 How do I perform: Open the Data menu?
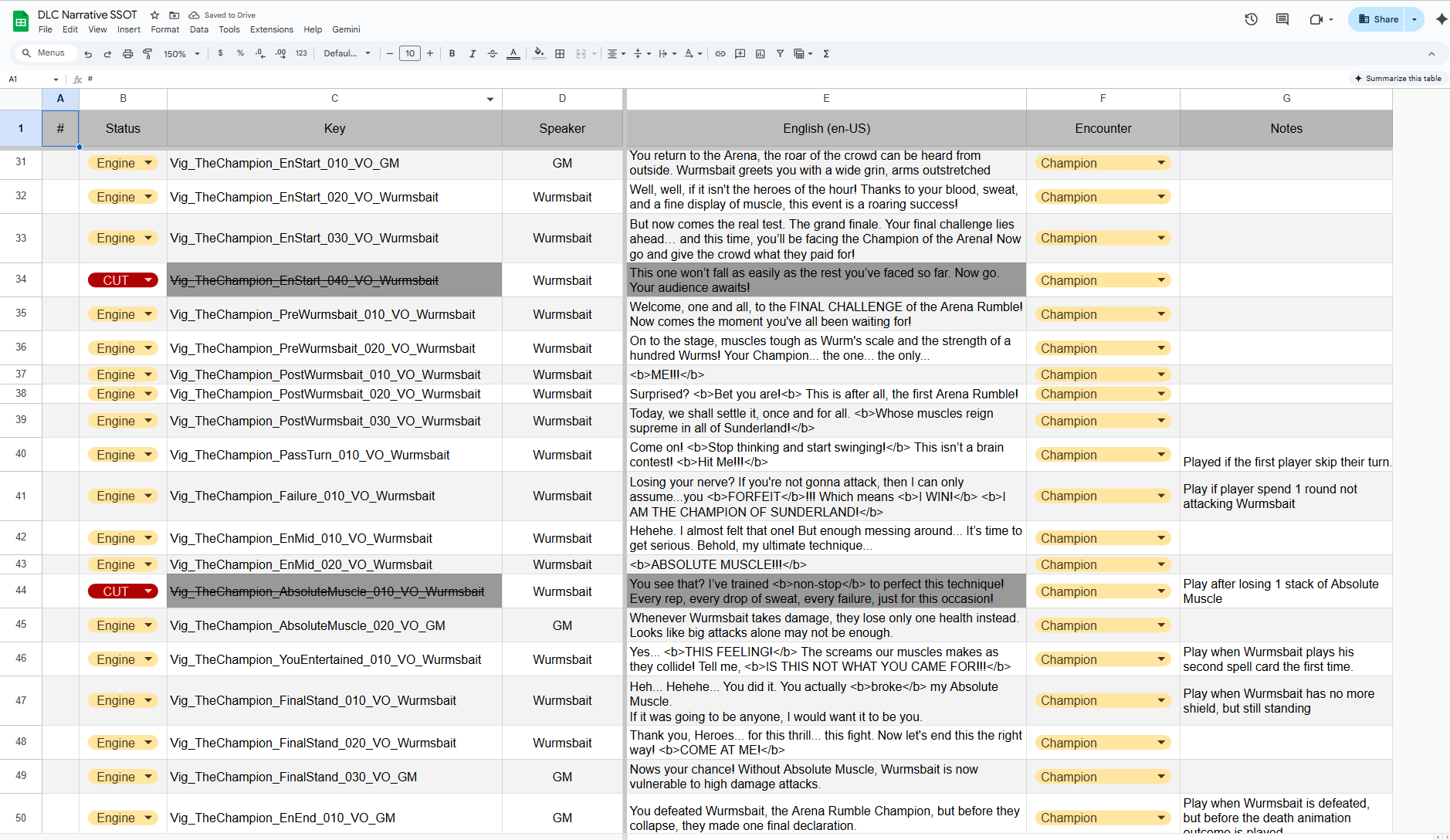pos(199,29)
